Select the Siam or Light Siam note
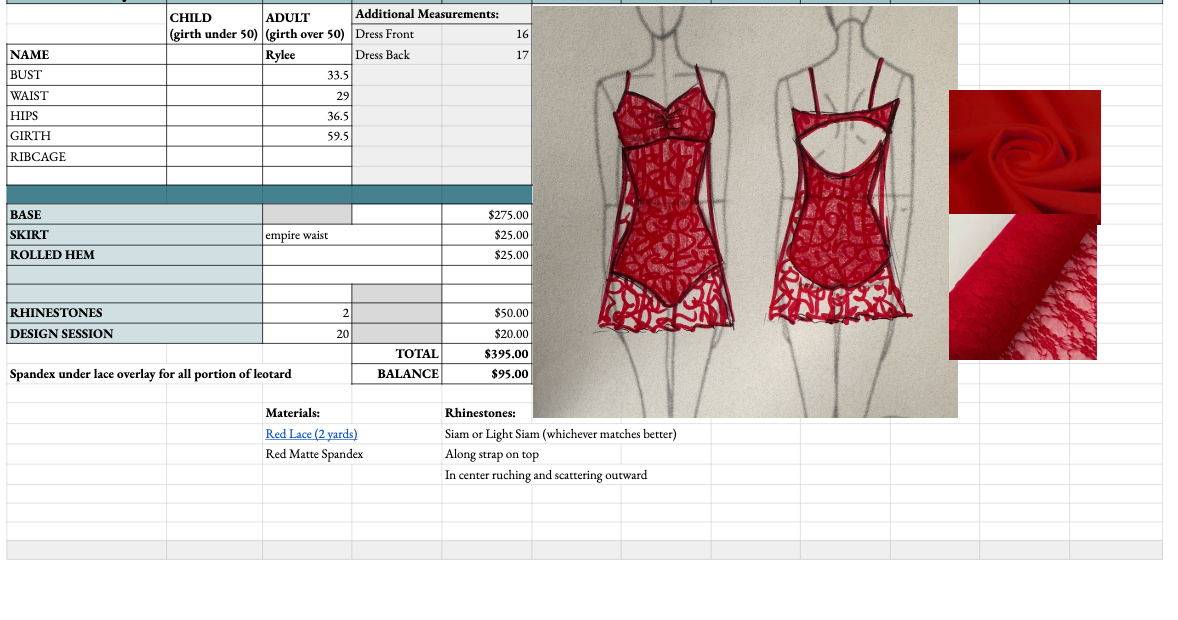This screenshot has width=1178, height=620. pyautogui.click(x=560, y=434)
